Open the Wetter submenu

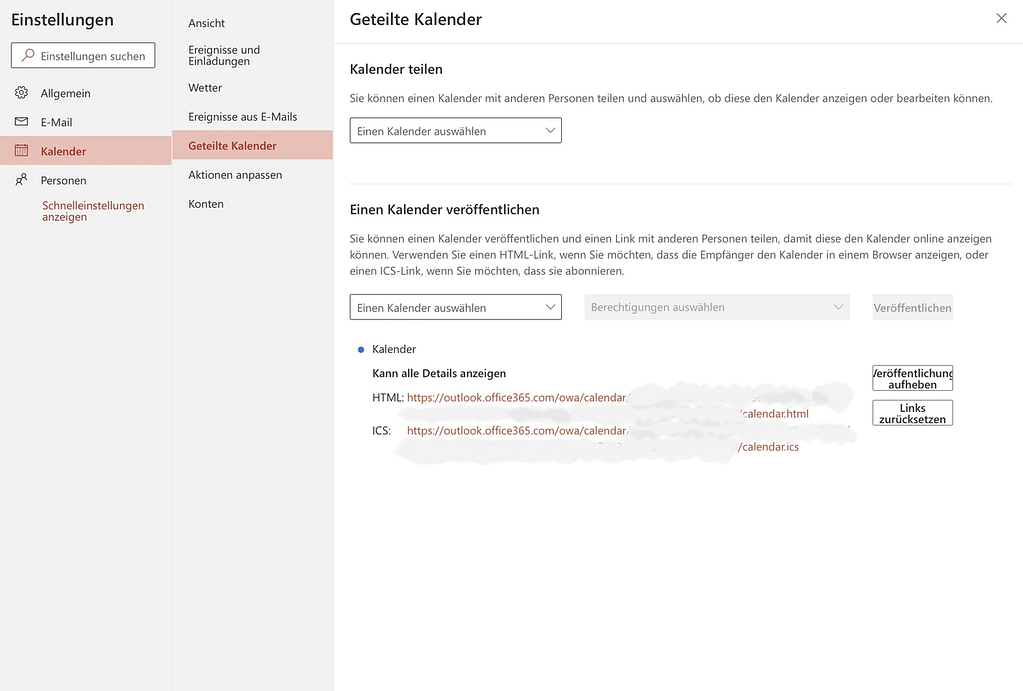point(252,87)
